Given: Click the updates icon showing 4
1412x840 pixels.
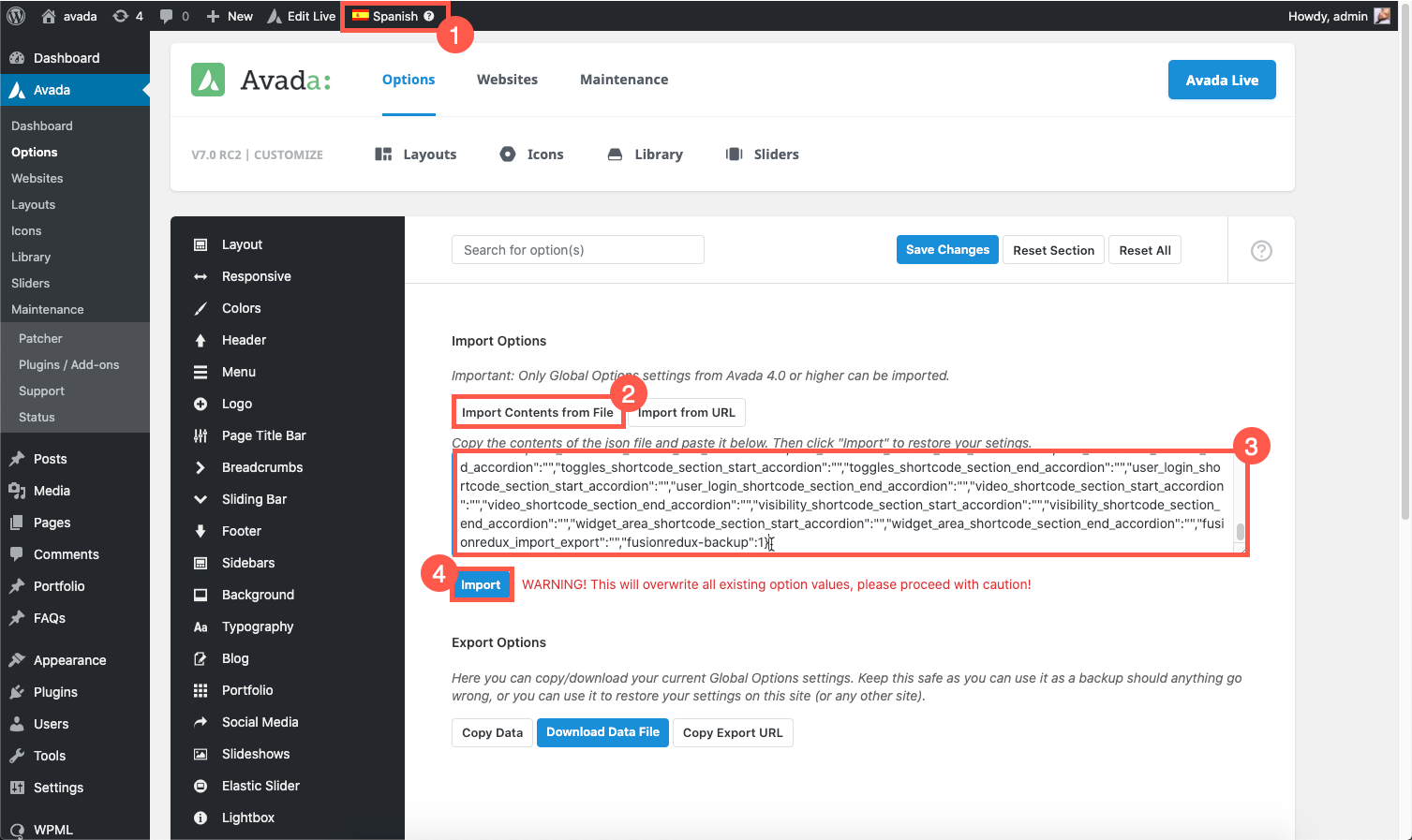Looking at the screenshot, I should coord(127,16).
